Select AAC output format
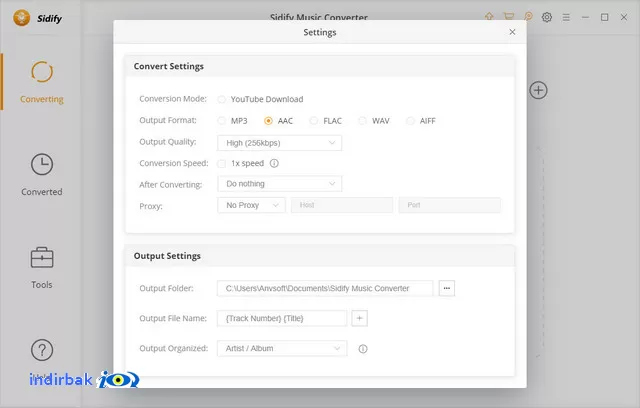Image resolution: width=640 pixels, height=408 pixels. coord(268,121)
